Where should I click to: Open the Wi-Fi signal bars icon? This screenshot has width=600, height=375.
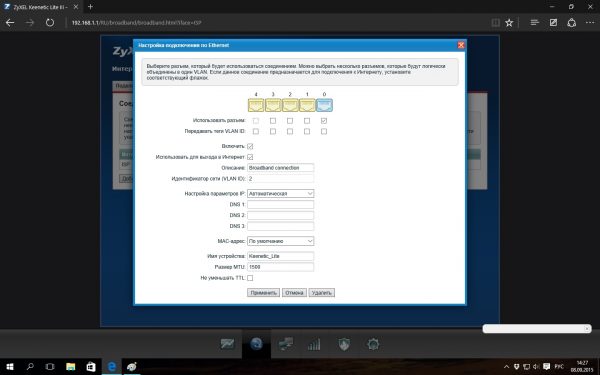click(x=314, y=344)
